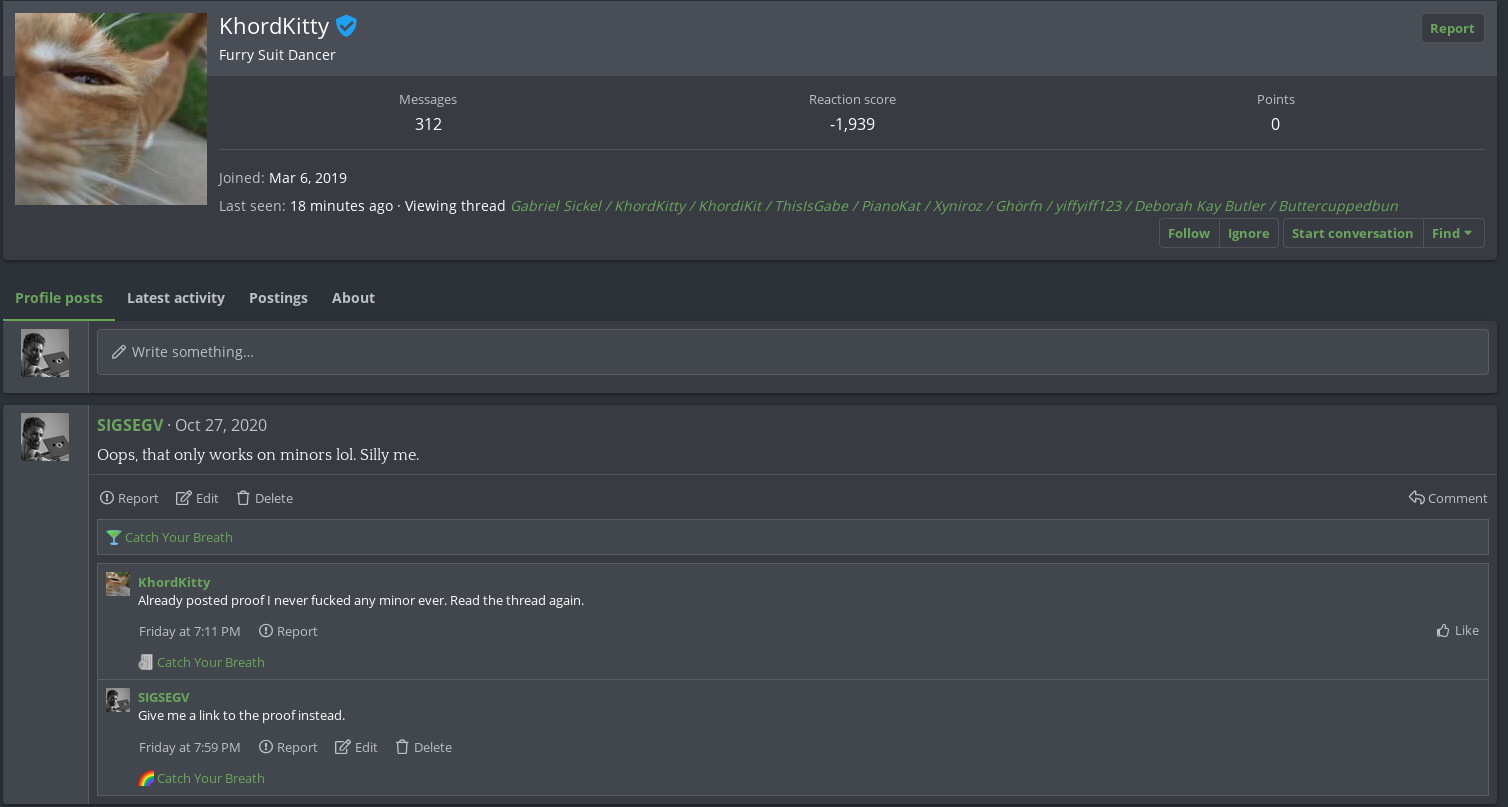Image resolution: width=1508 pixels, height=807 pixels.
Task: Click rainbow reaction icon under last comment
Action: pyautogui.click(x=146, y=778)
